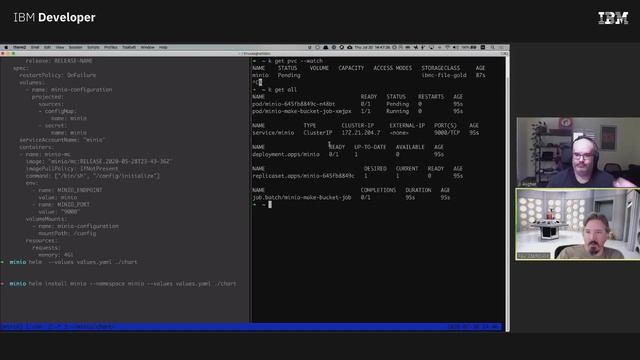Click the IBM Developer title
This screenshot has height=360, width=640.
54,18
